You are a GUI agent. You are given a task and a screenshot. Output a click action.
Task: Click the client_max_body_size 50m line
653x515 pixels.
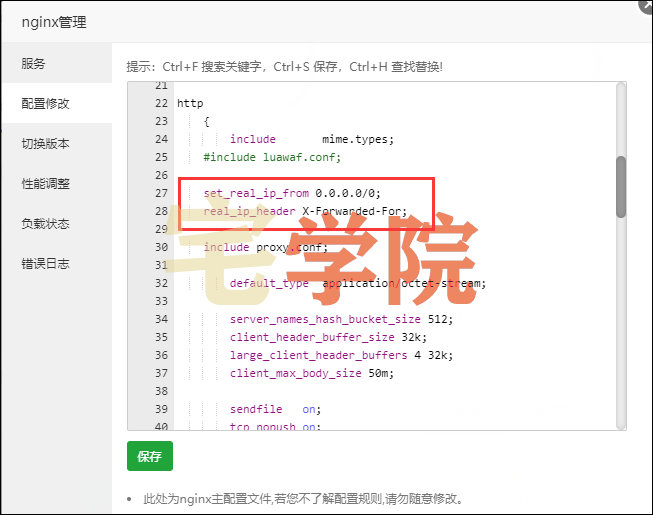click(312, 373)
